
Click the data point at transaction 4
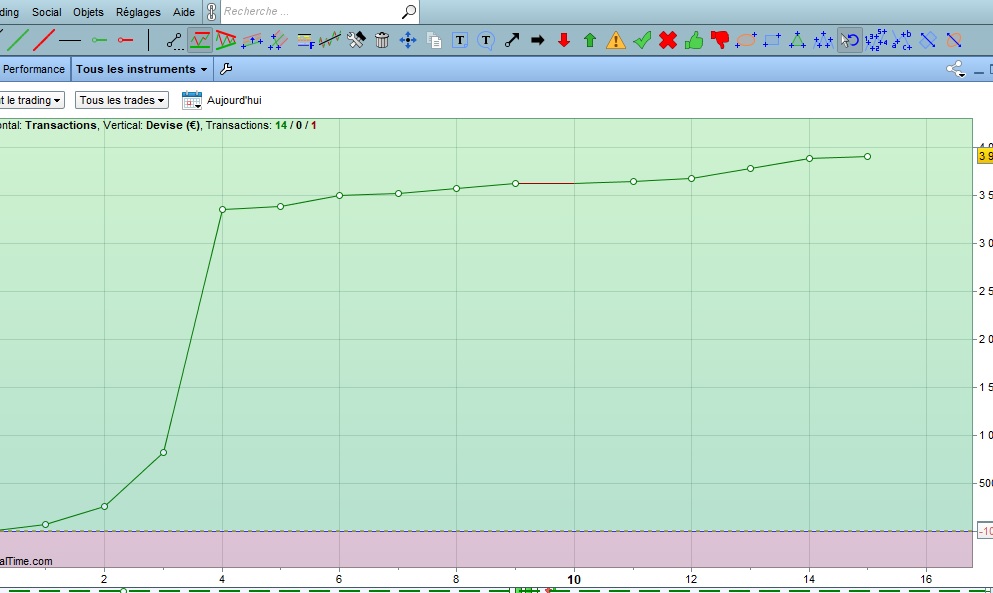coord(222,210)
